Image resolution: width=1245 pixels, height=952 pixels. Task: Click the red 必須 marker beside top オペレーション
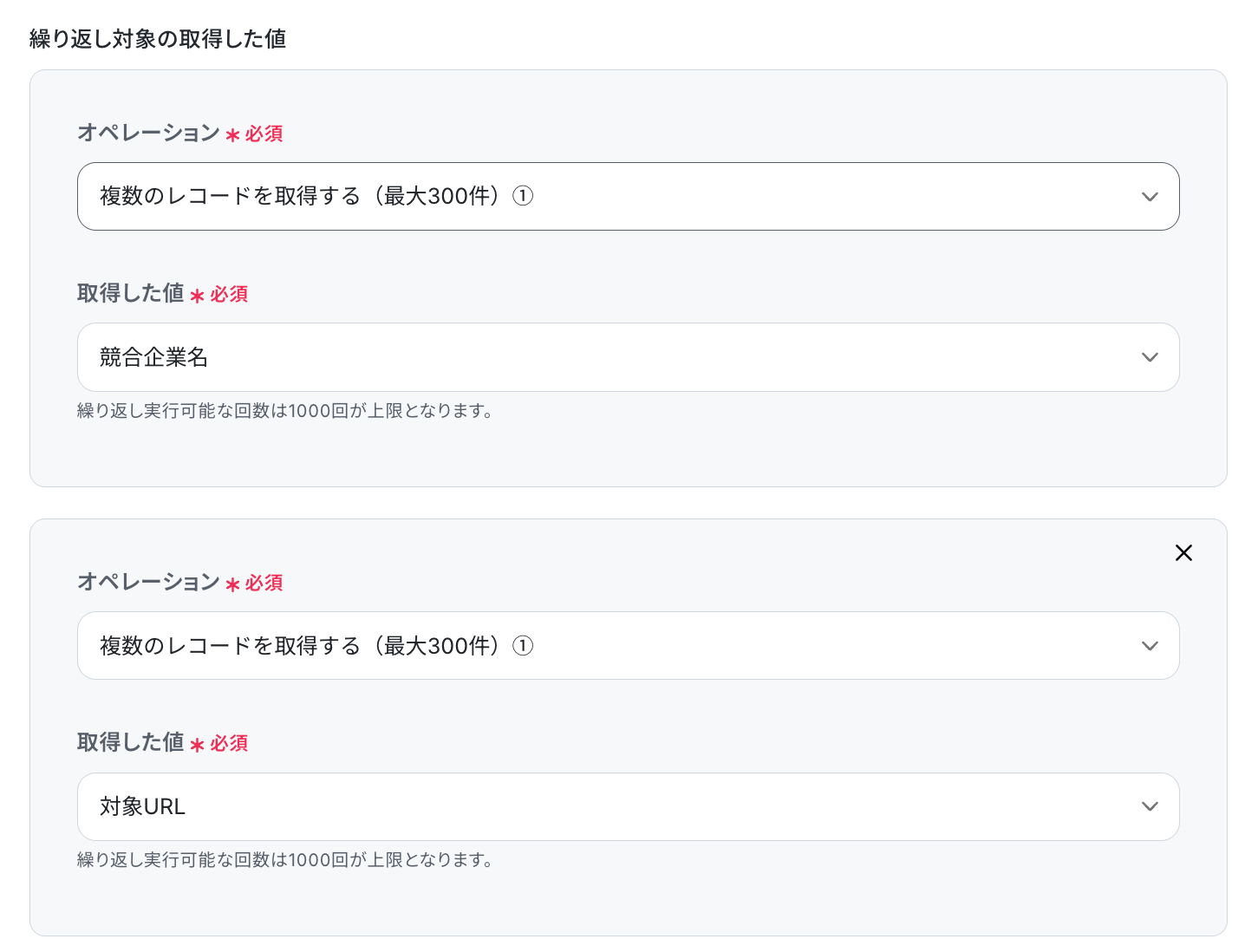coord(264,134)
